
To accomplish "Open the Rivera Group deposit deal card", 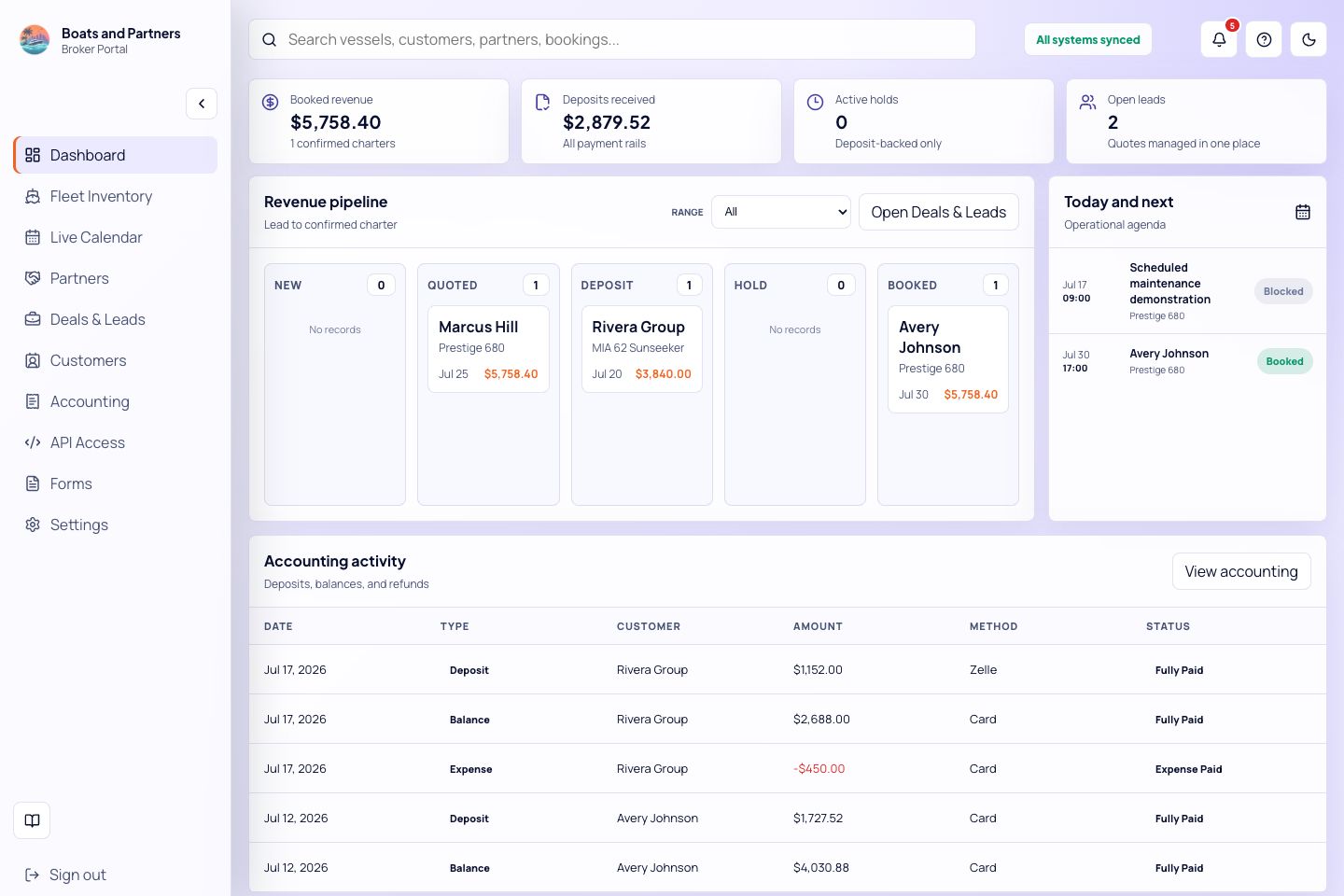I will coord(641,349).
